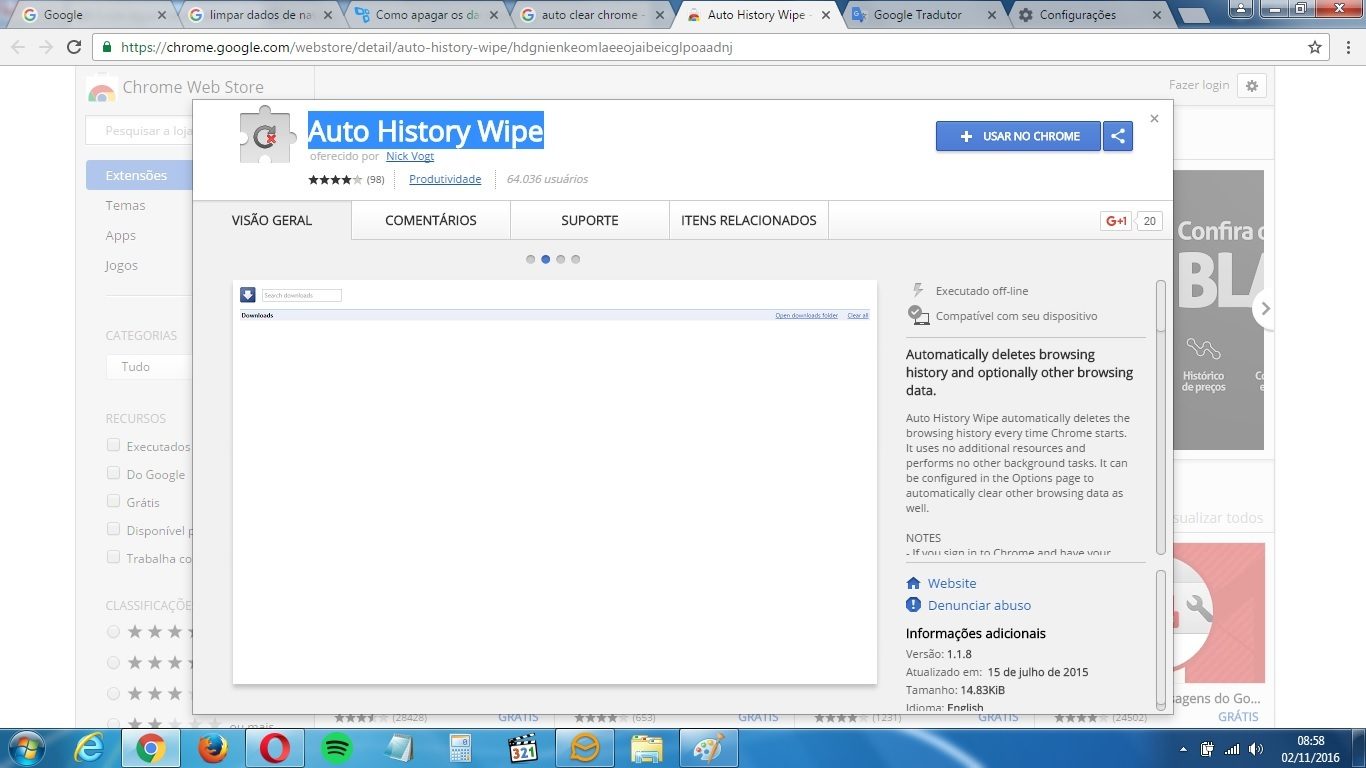Click Denunciar abuso link
Viewport: 1366px width, 768px height.
pyautogui.click(x=979, y=605)
